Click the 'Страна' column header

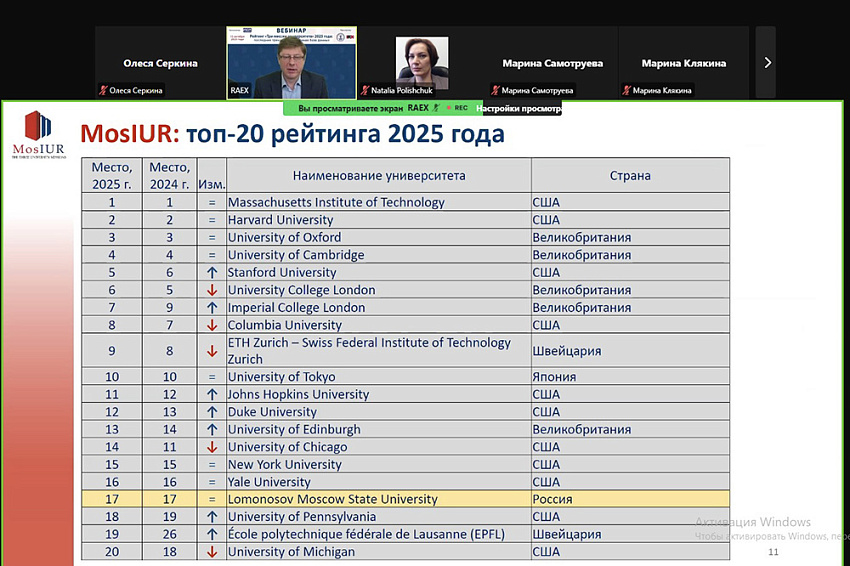(x=630, y=175)
